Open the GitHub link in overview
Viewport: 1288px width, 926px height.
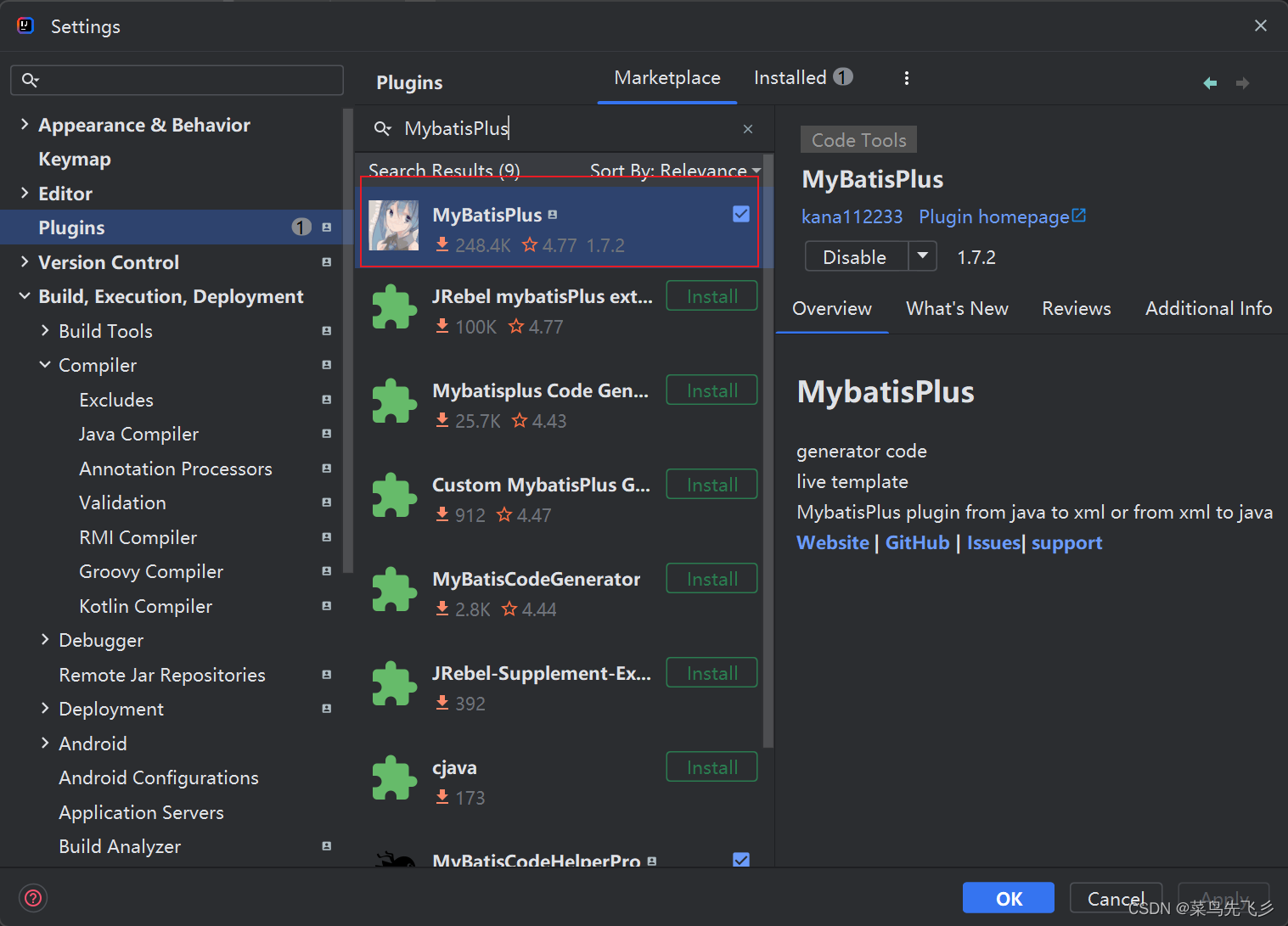[917, 542]
